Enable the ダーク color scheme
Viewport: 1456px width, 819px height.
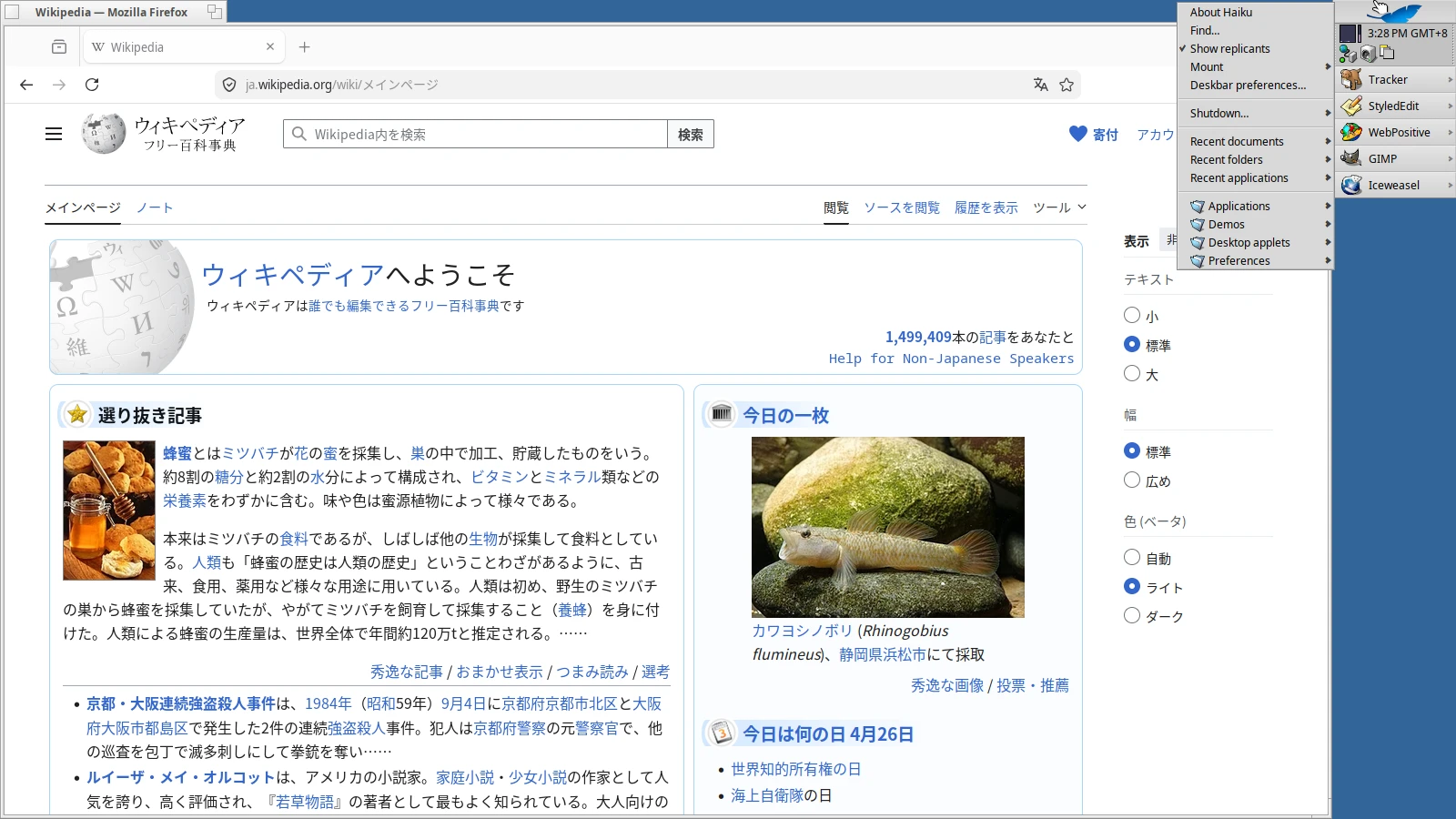(1132, 616)
